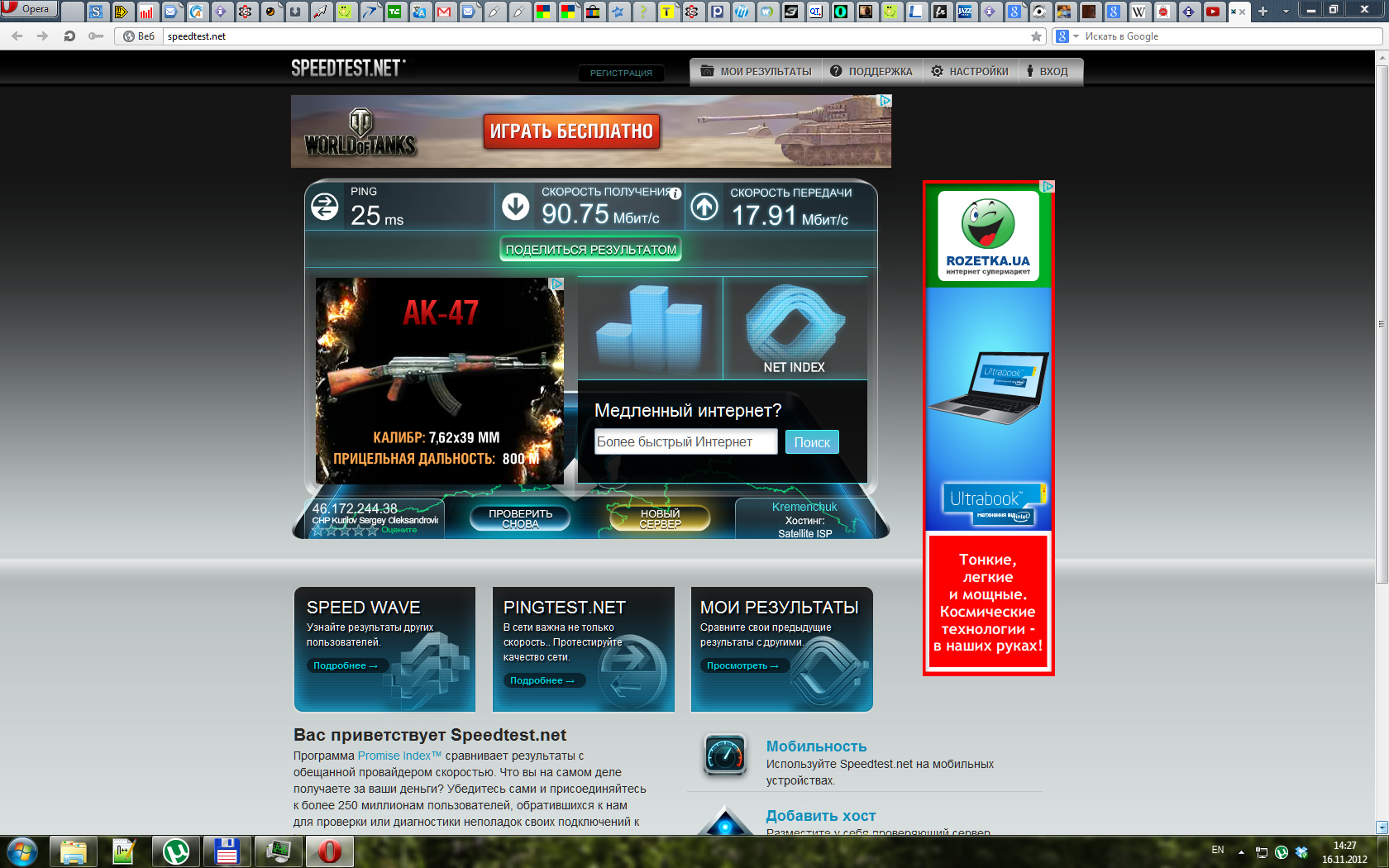Click the download speed arrow icon

click(516, 207)
